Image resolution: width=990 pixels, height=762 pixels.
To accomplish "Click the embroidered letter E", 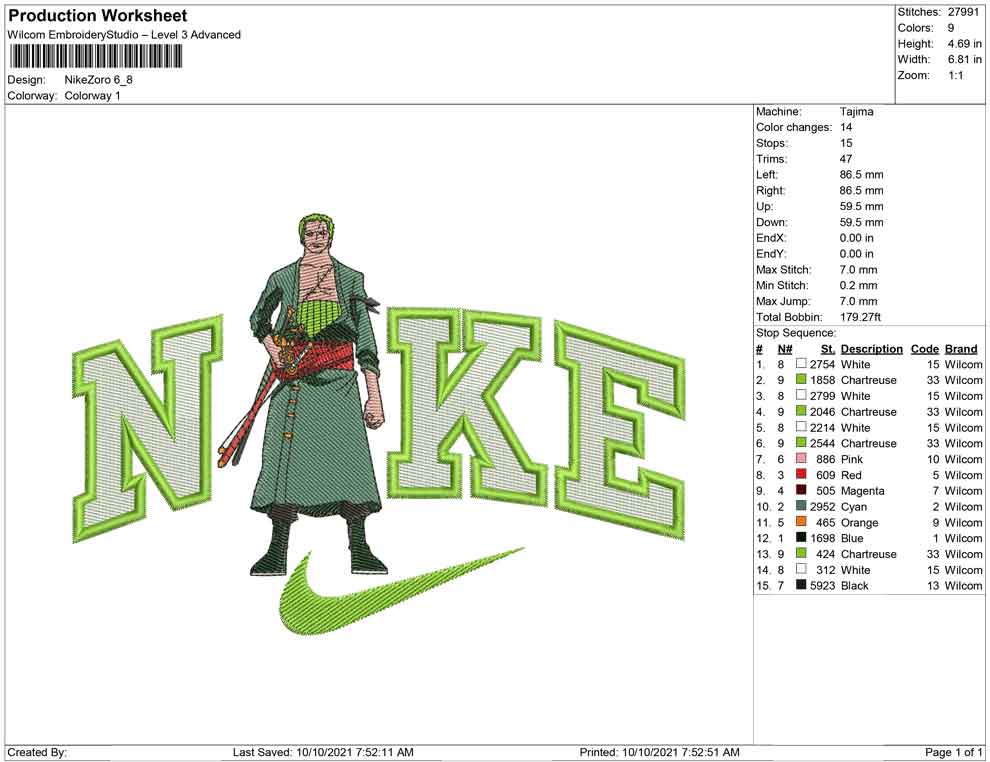I will point(620,431).
